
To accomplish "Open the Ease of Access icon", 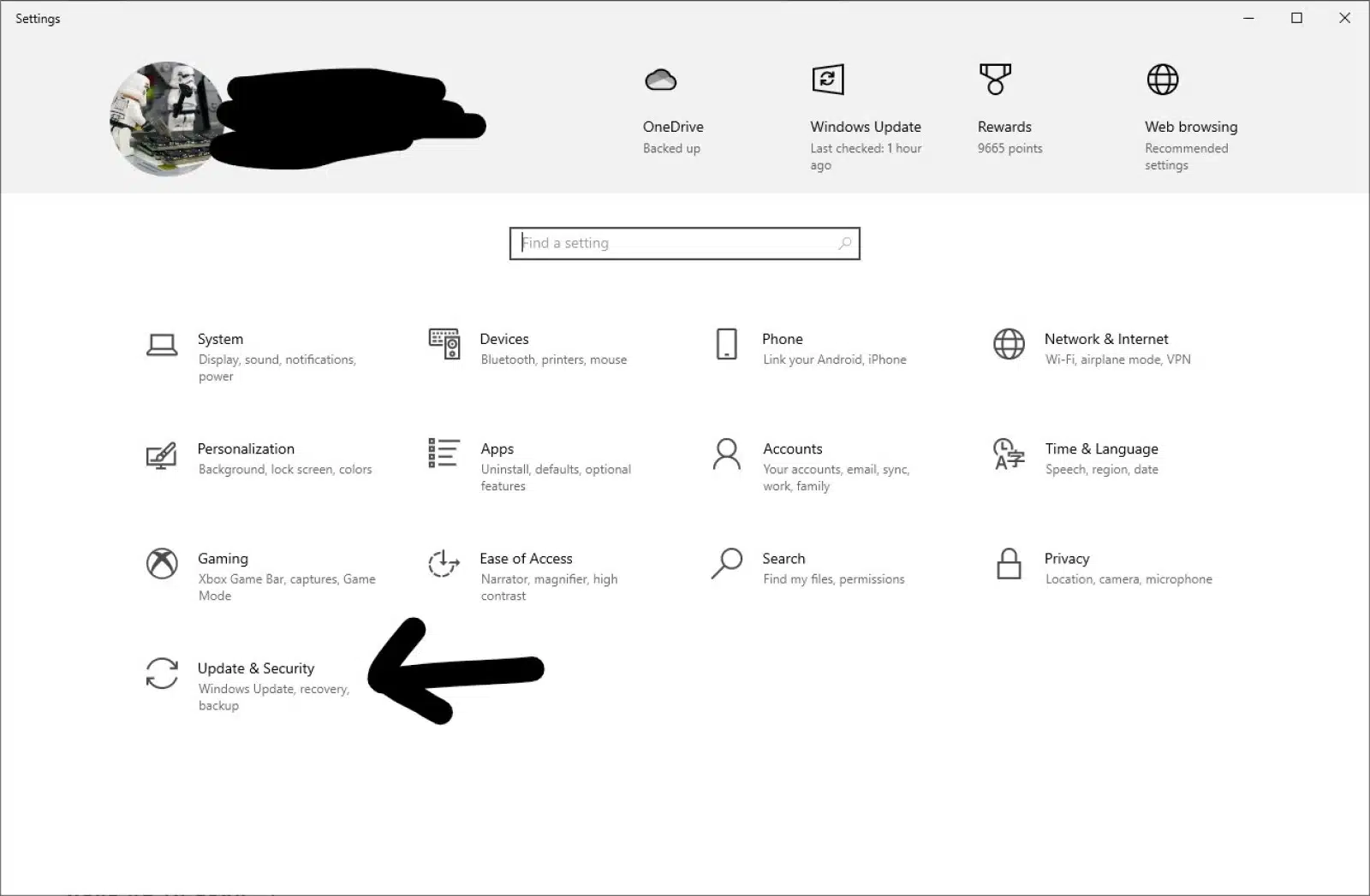I will click(x=444, y=563).
